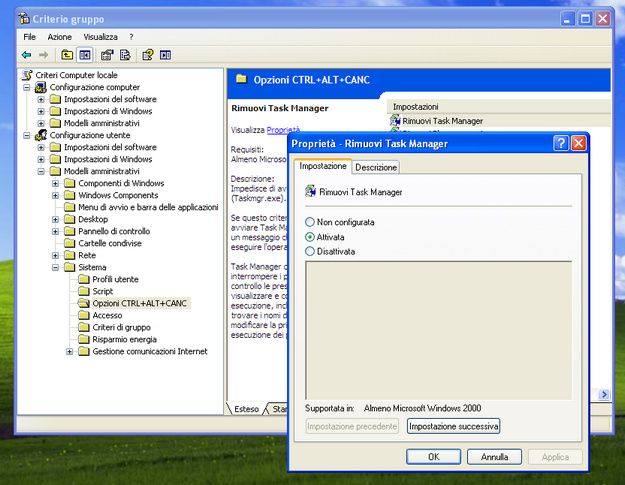This screenshot has height=485, width=625.
Task: Click the Cartelle condivise folder icon
Action: (70, 243)
